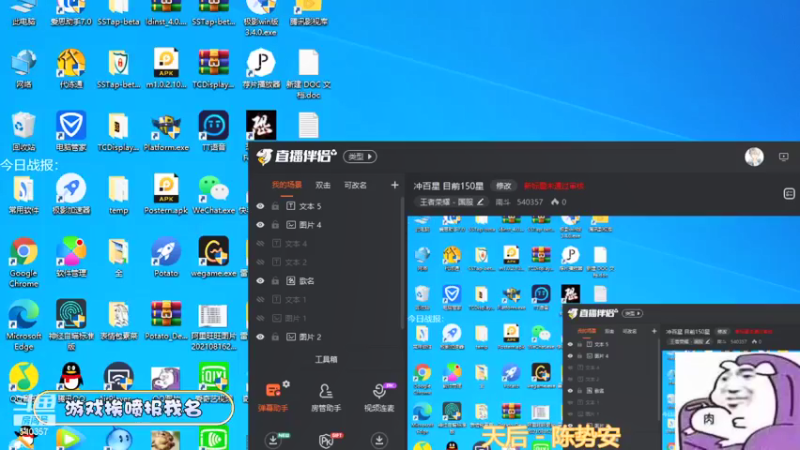Open Google Chrome desktop shortcut
Screen dimensions: 800x450
click(23, 262)
